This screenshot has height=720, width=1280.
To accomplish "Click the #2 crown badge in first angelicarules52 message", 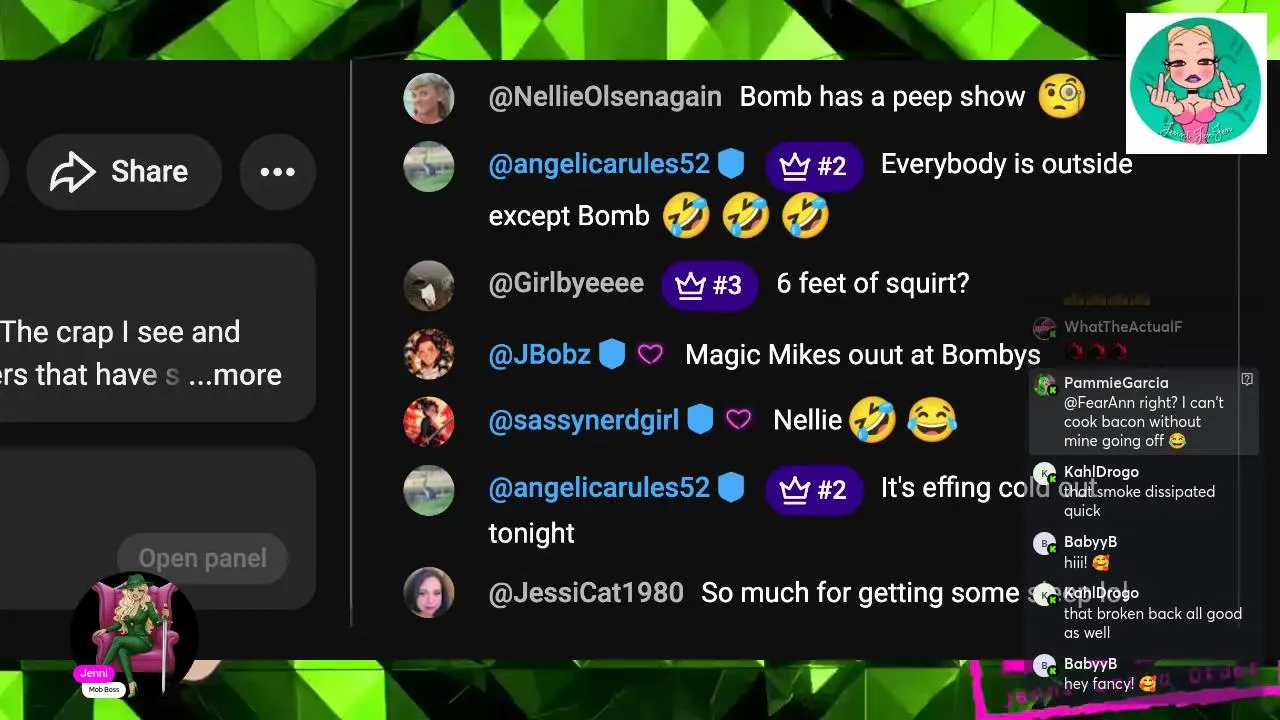I will [814, 166].
